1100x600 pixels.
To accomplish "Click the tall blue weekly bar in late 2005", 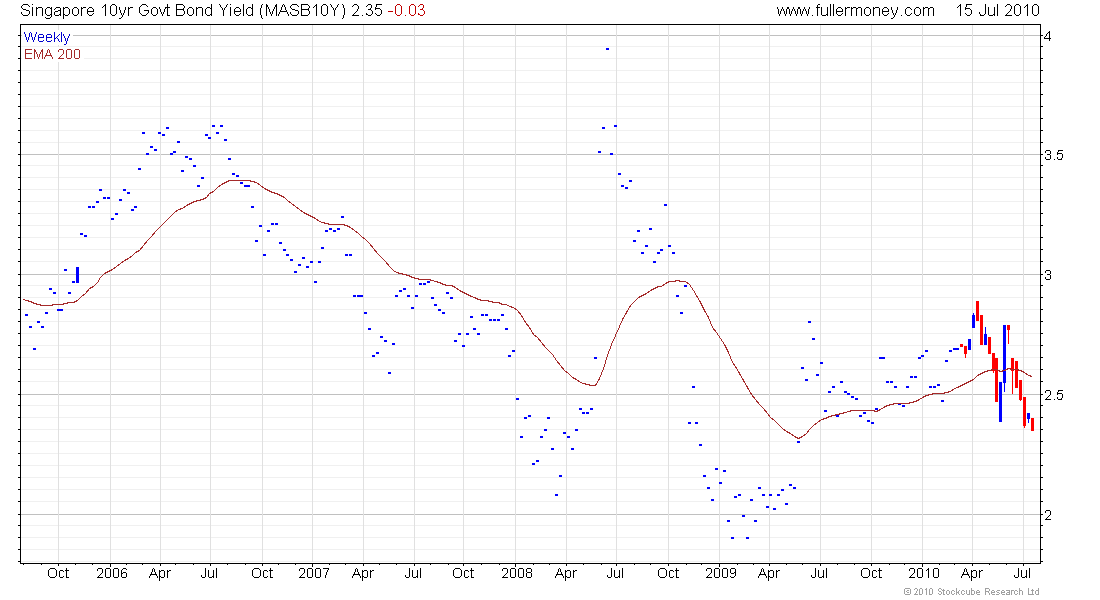I will pos(77,274).
